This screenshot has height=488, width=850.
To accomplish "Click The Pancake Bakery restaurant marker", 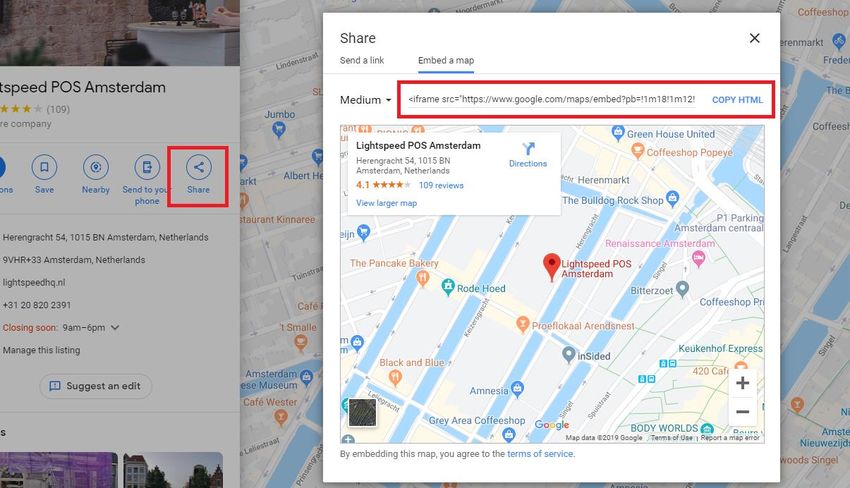I will (423, 279).
